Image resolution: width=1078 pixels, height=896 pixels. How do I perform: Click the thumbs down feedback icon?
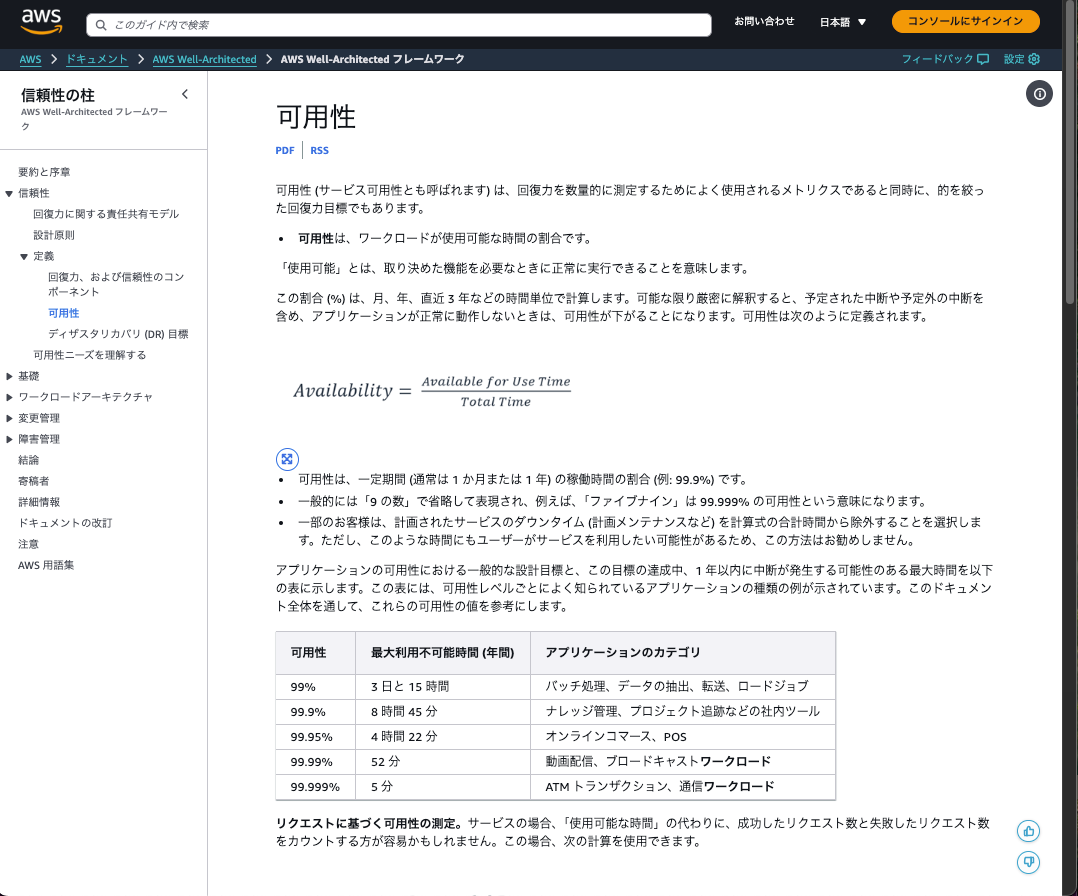(x=1028, y=862)
